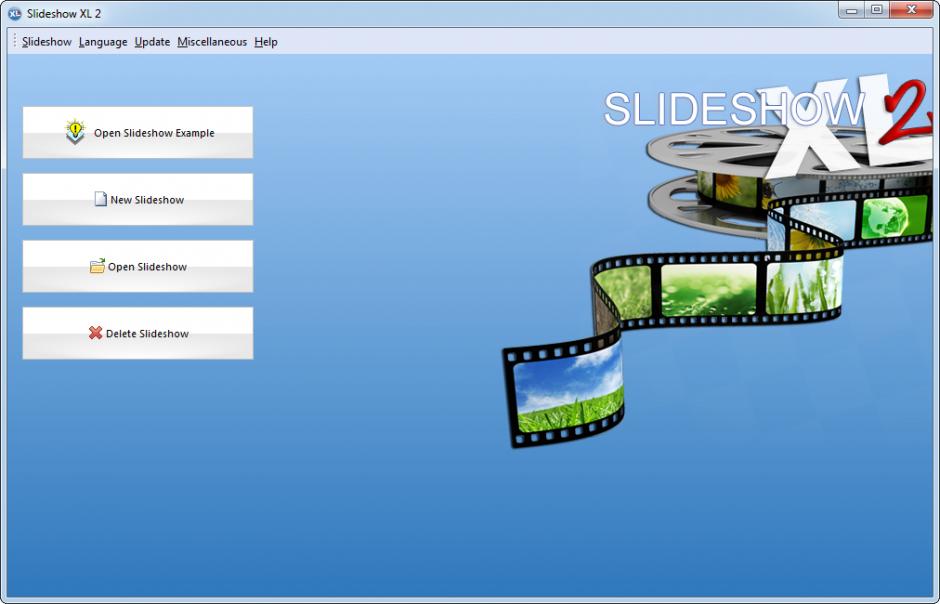Click the Open Slideshow button
940x604 pixels.
[138, 267]
